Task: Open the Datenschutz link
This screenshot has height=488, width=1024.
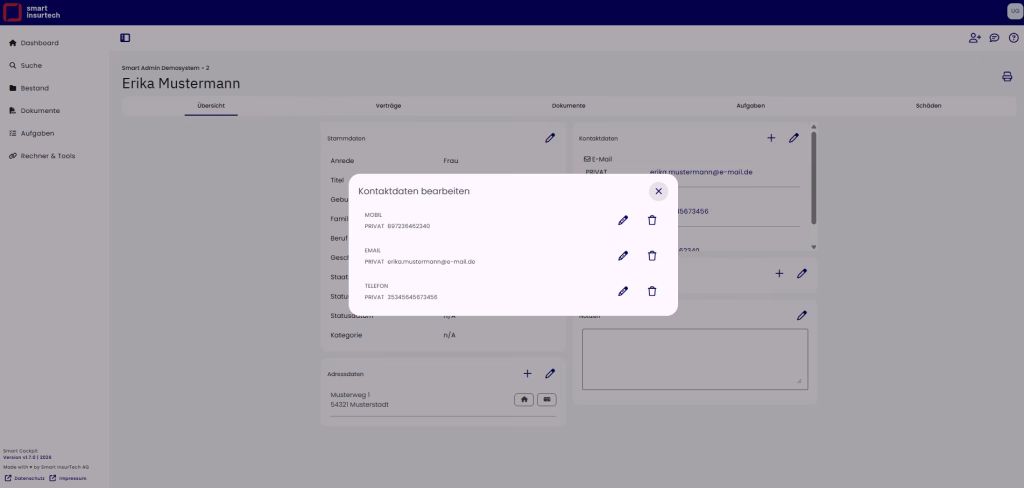Action: [x=26, y=478]
